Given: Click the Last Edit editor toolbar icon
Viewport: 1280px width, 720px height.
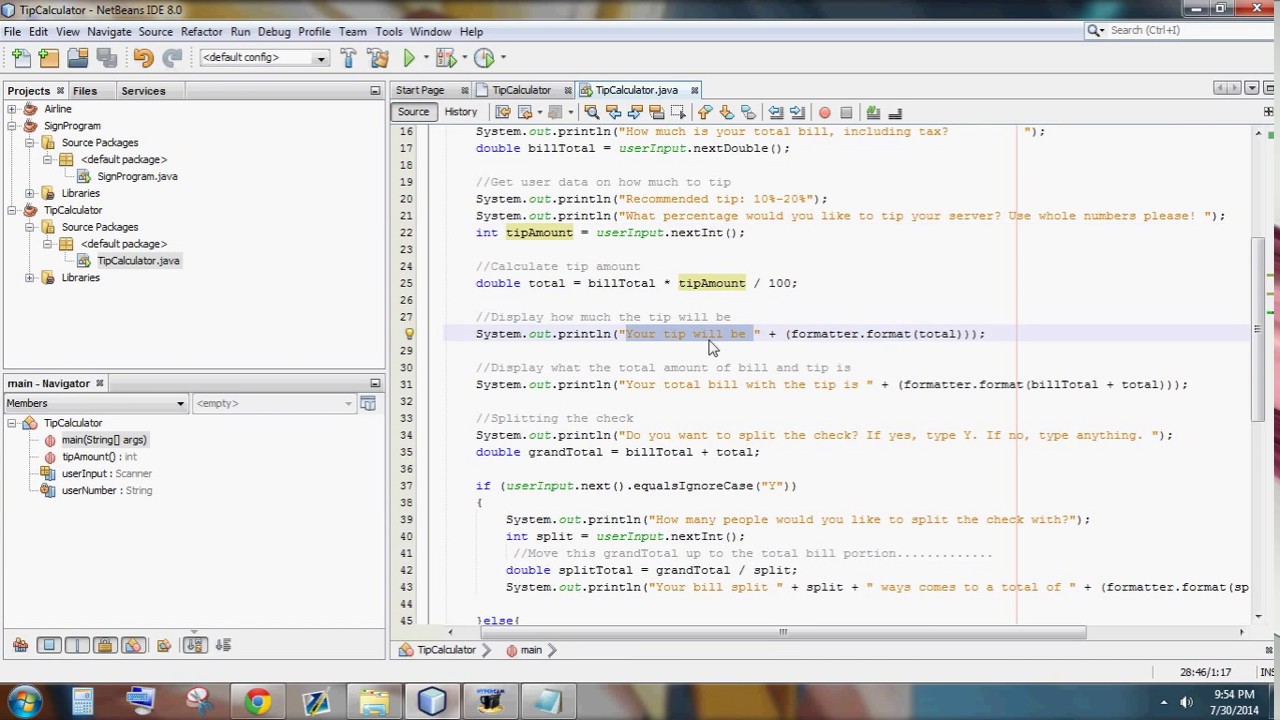Looking at the screenshot, I should tap(502, 112).
